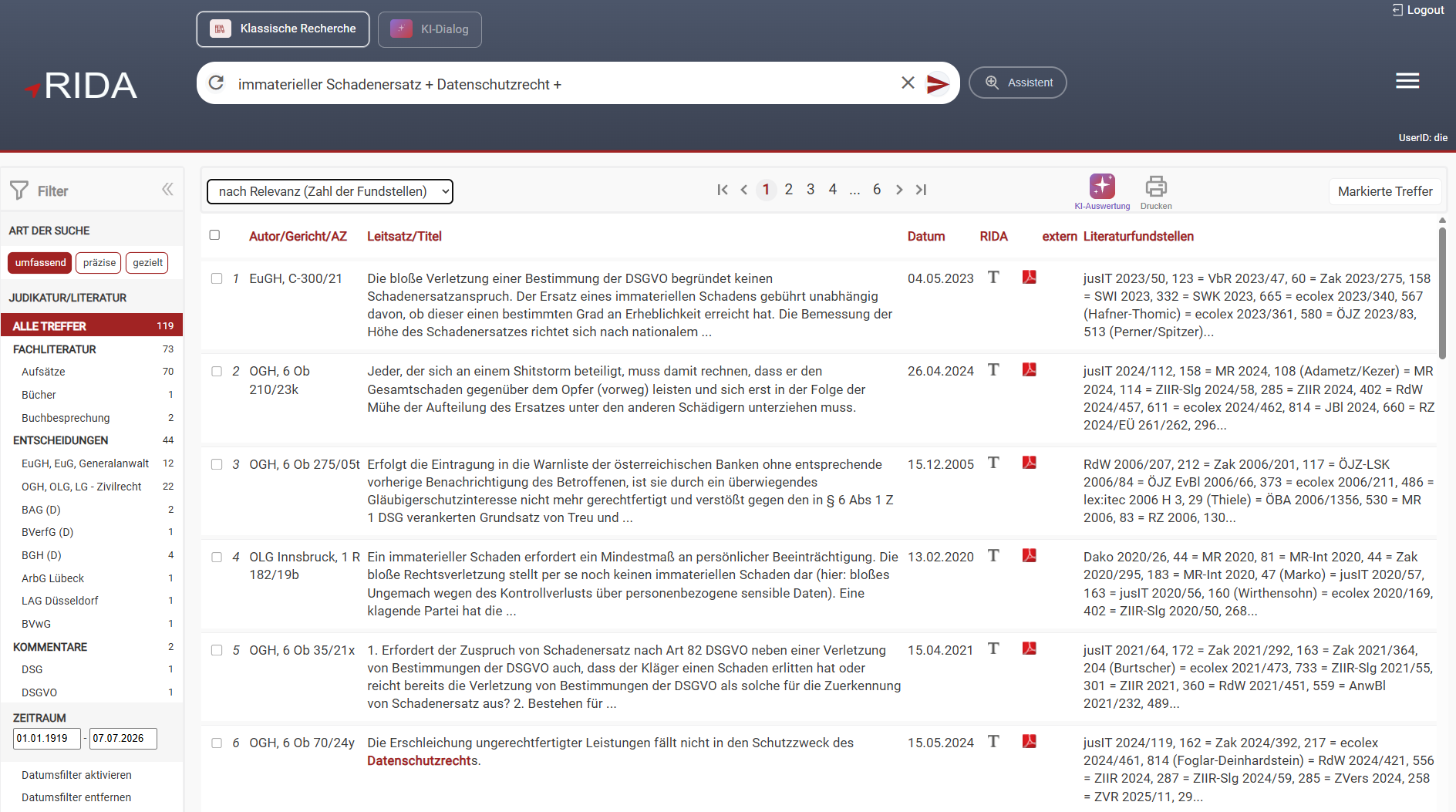Jump to the last results page icon
The width and height of the screenshot is (1456, 812).
921,190
